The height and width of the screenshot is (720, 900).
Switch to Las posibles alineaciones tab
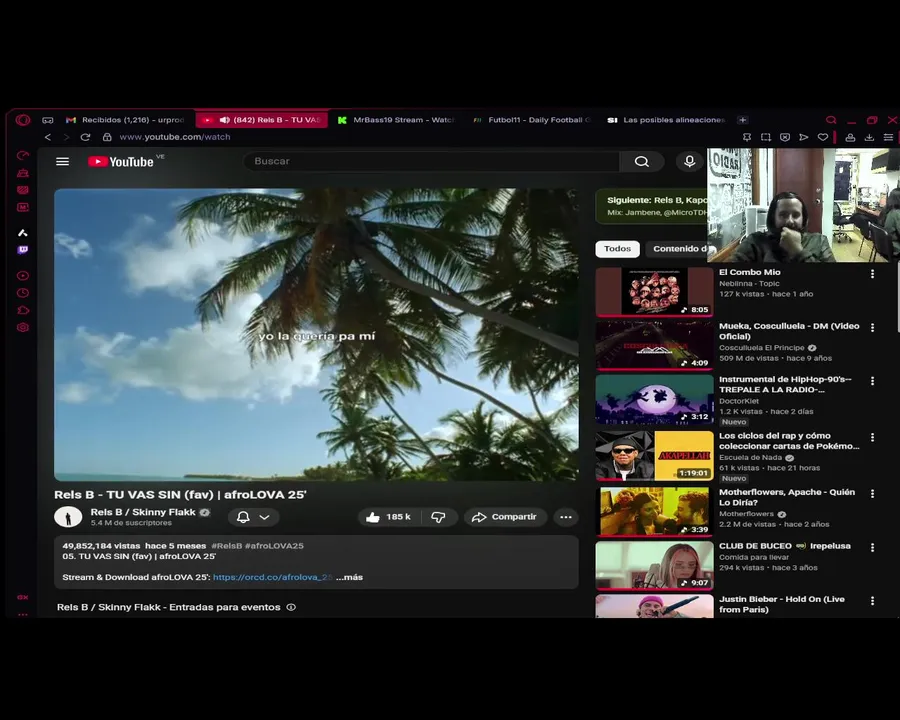pos(666,120)
